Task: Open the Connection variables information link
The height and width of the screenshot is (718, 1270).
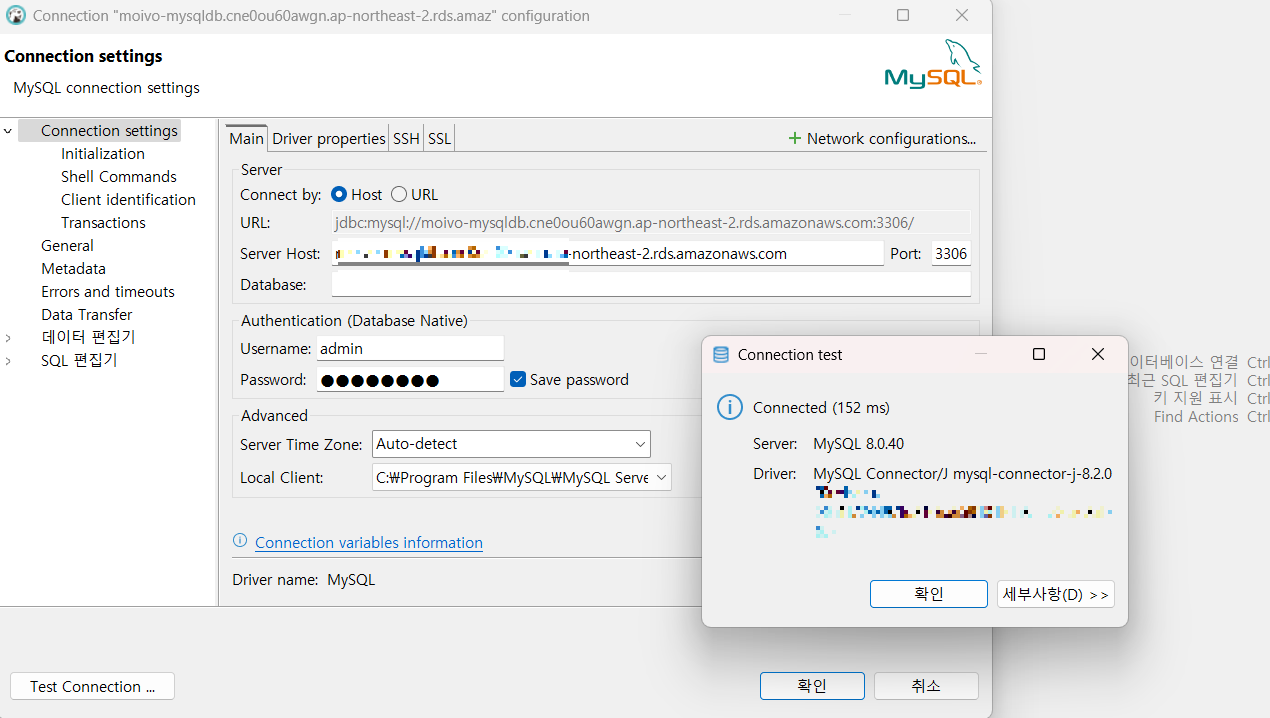Action: click(369, 543)
